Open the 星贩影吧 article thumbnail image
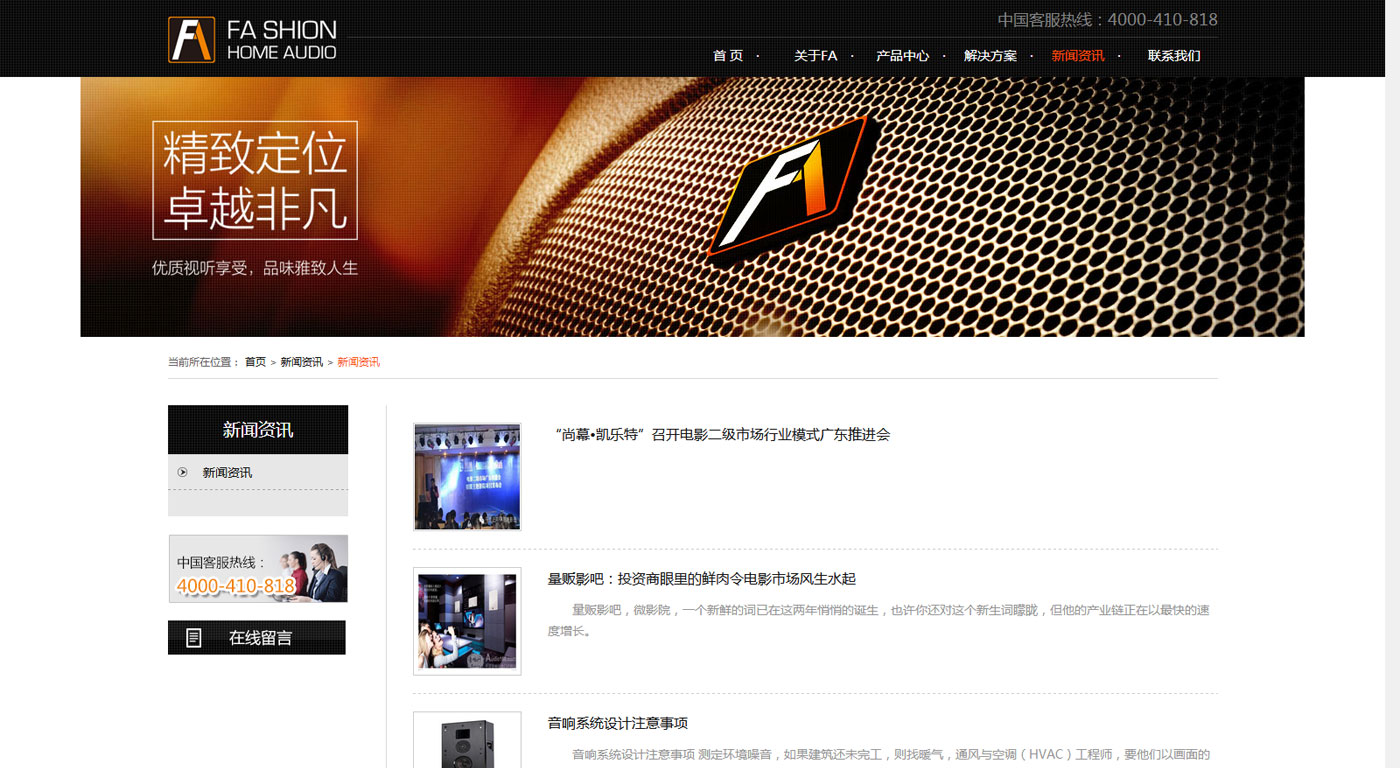The width and height of the screenshot is (1400, 768). point(467,621)
